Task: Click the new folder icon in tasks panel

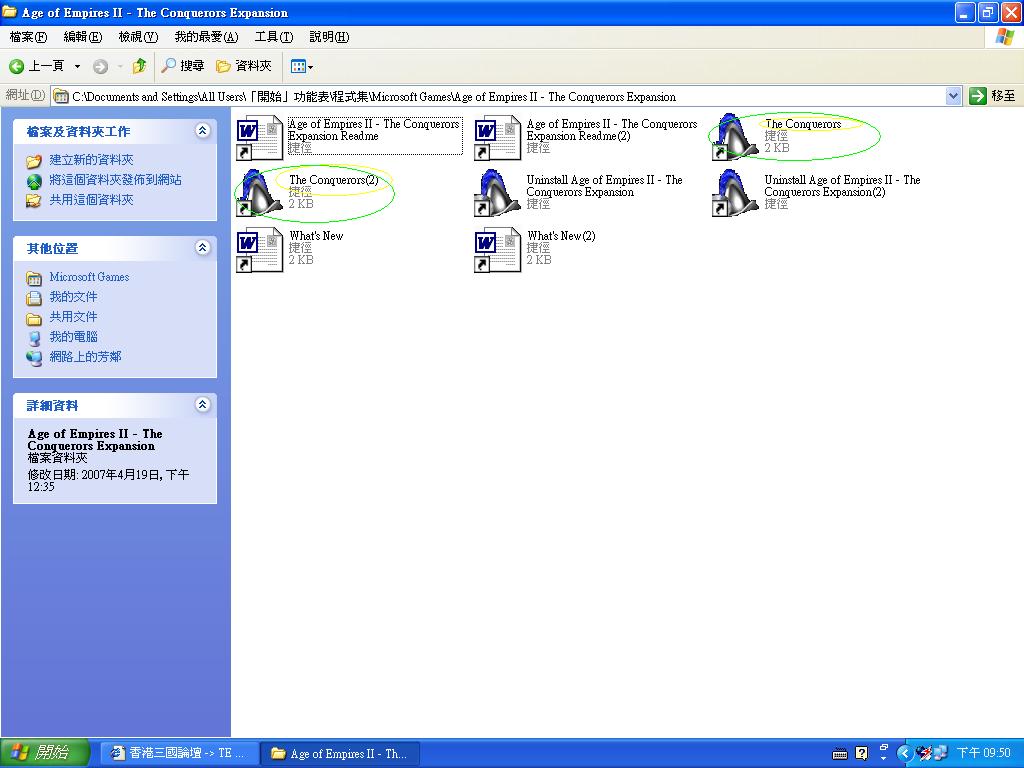Action: (34, 161)
